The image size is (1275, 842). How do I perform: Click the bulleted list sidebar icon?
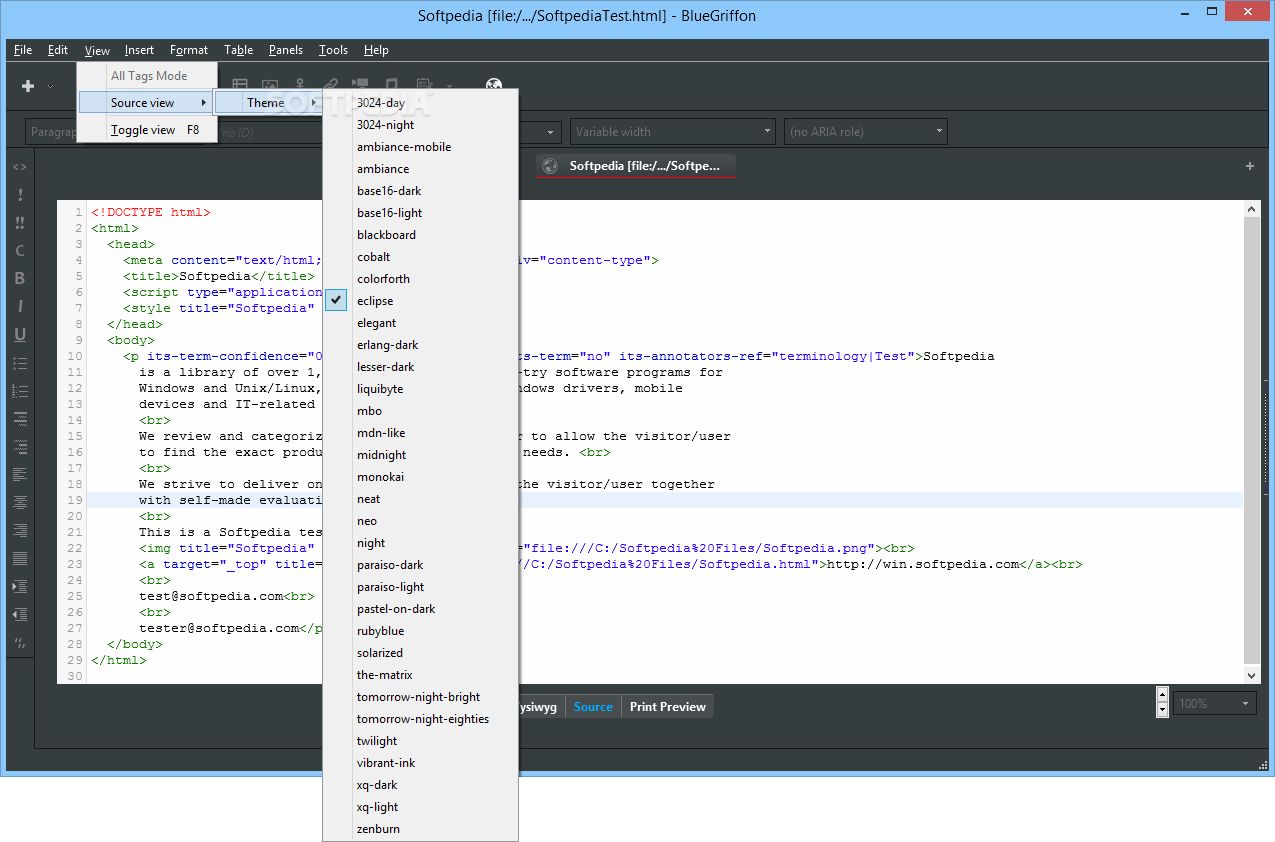click(20, 363)
